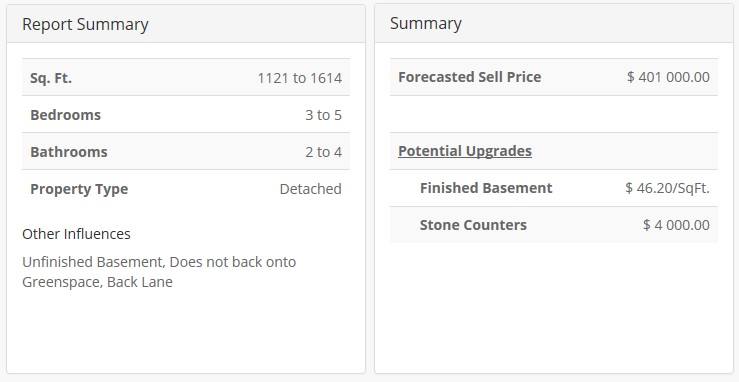This screenshot has height=382, width=739.
Task: Select the Property Type label
Action: 79,189
